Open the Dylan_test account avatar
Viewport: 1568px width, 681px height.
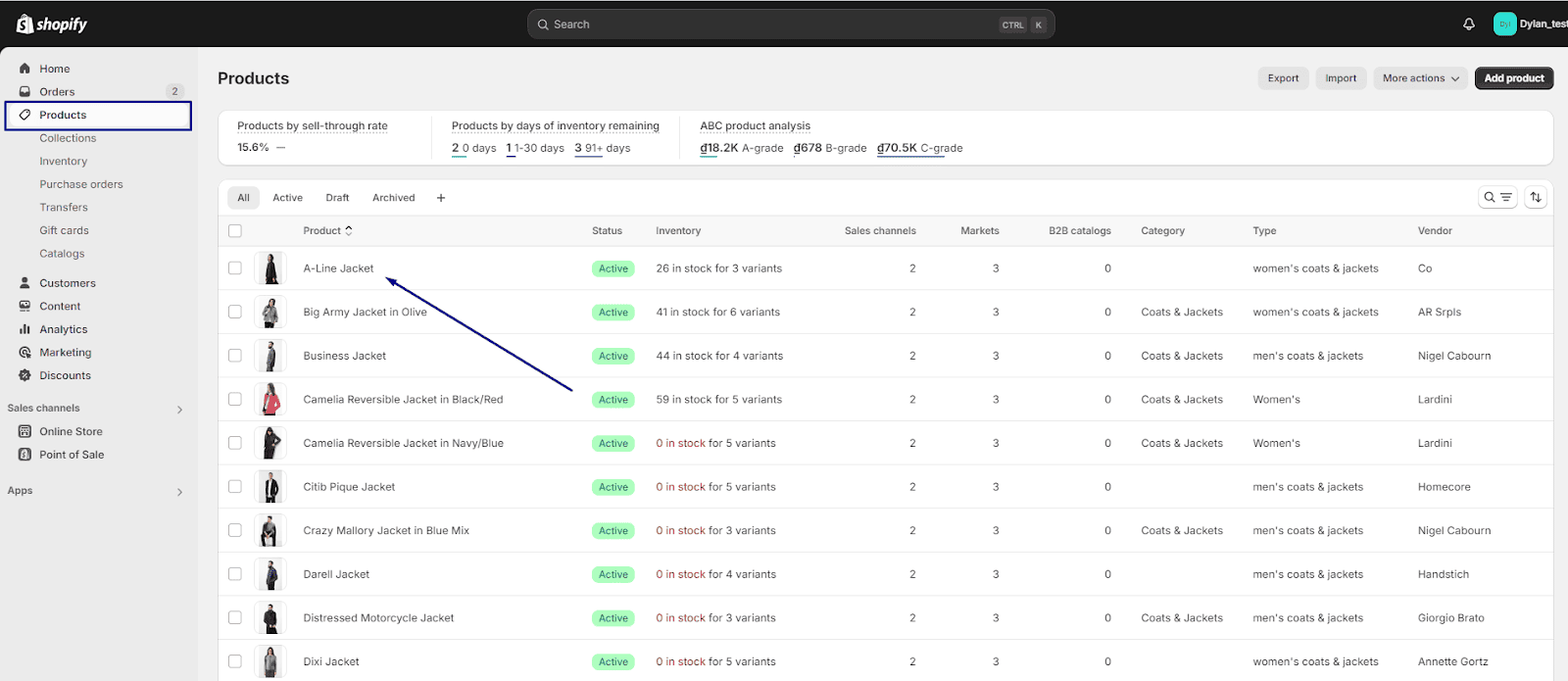click(1504, 24)
